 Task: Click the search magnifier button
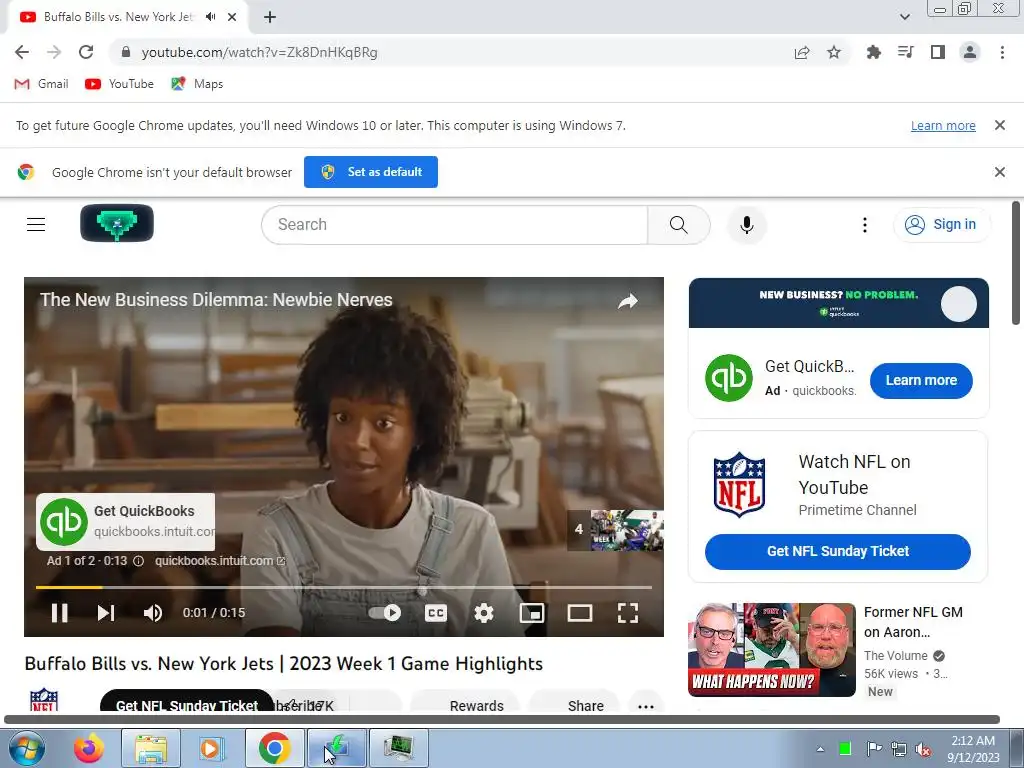tap(679, 225)
